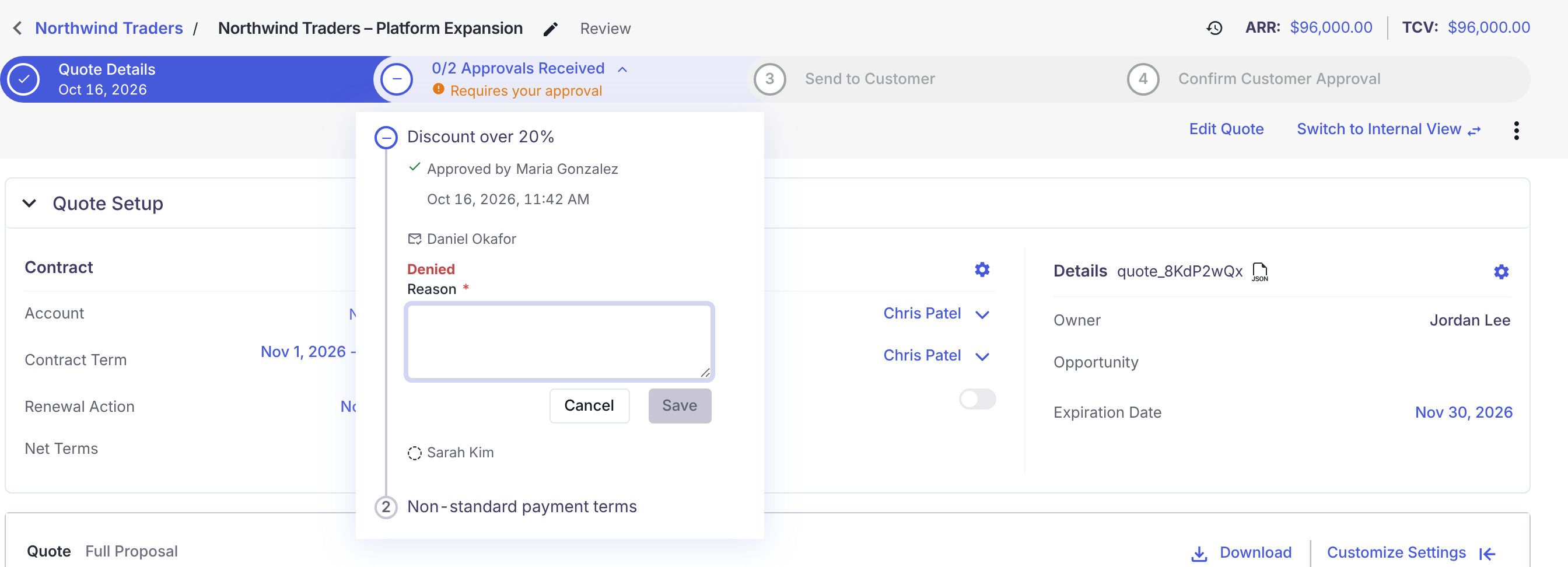The height and width of the screenshot is (567, 1568).
Task: Select the Quote tab
Action: click(48, 551)
